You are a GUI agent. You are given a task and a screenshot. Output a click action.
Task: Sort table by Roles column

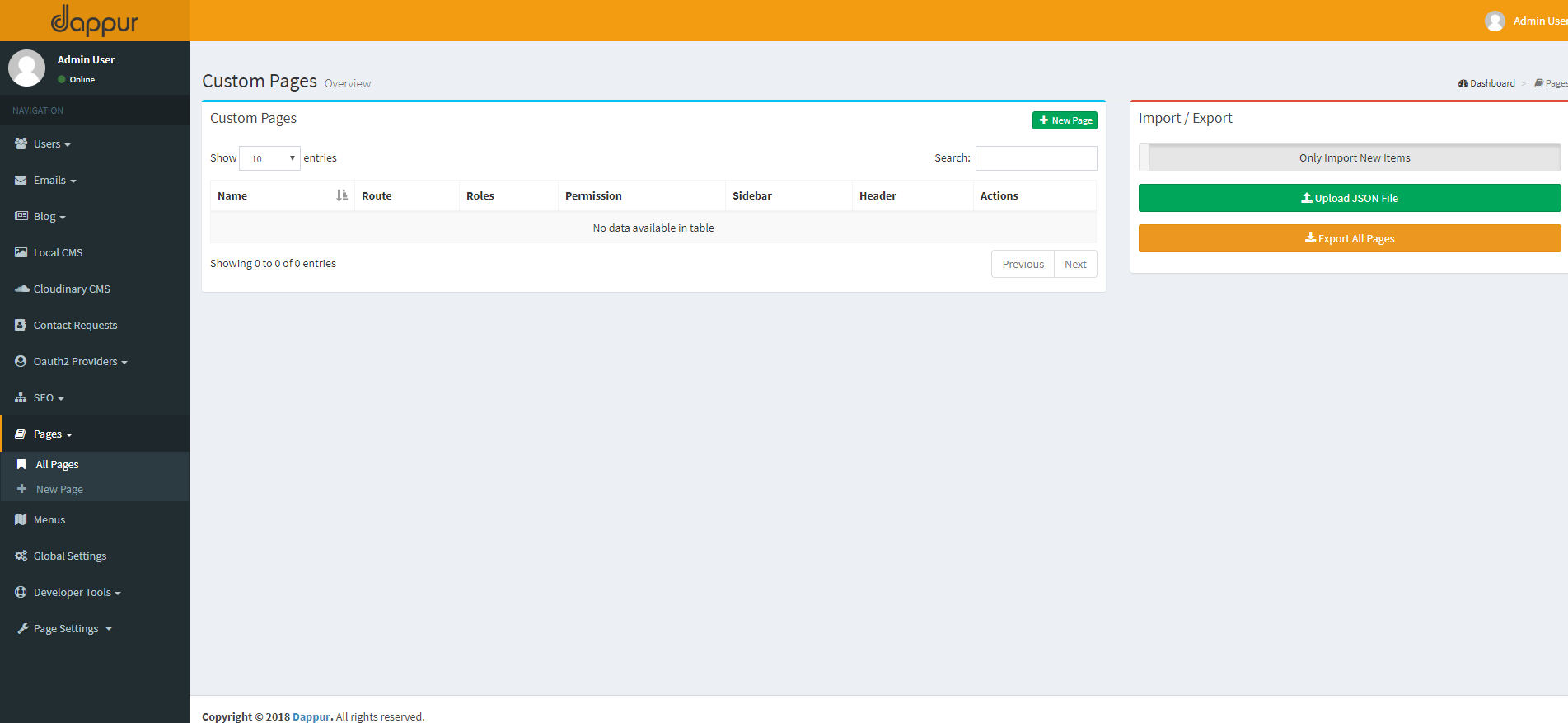(508, 195)
